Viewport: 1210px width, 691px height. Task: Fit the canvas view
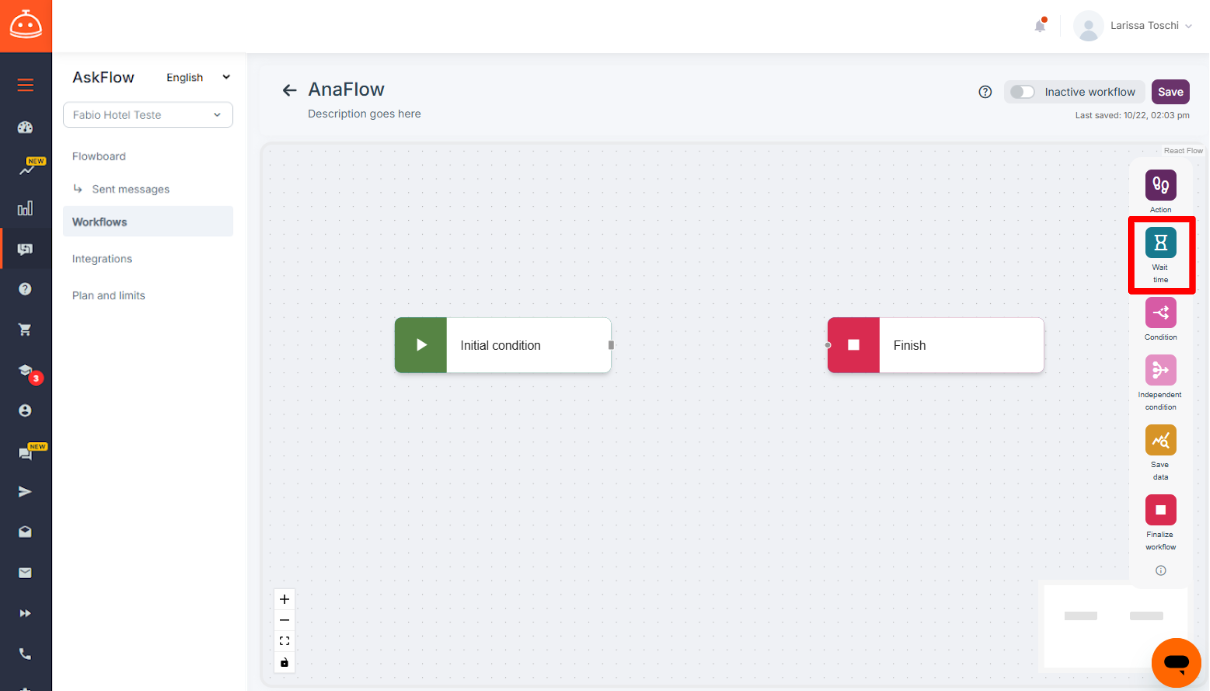[x=284, y=641]
